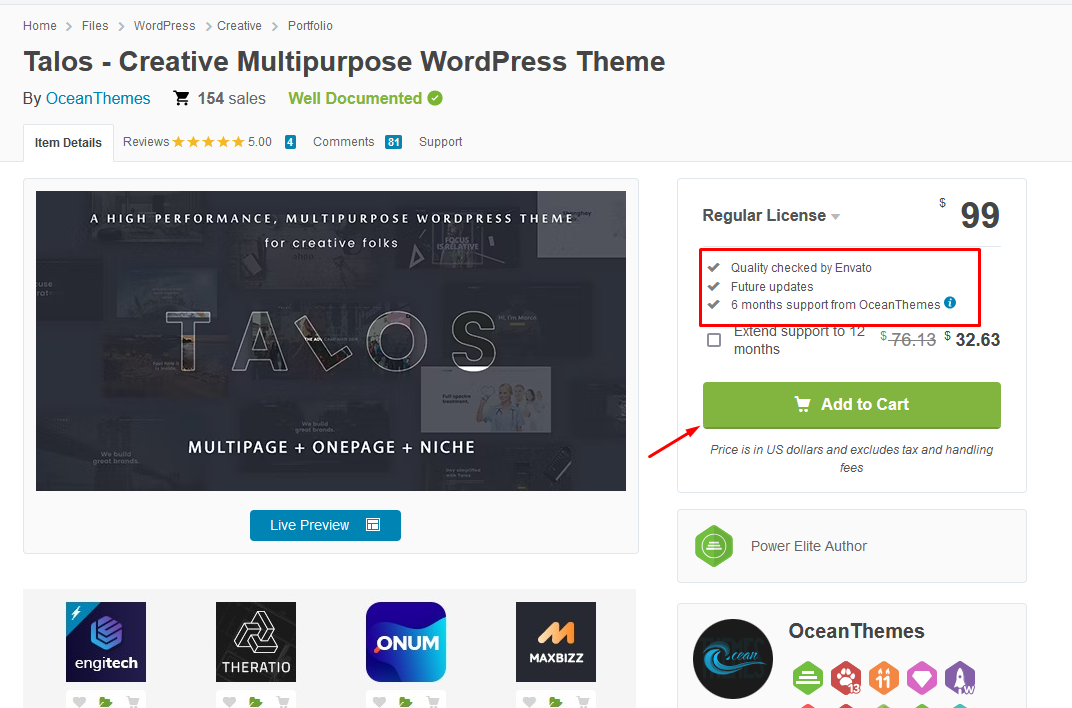Click the heart icon under Maxbizz

[529, 702]
